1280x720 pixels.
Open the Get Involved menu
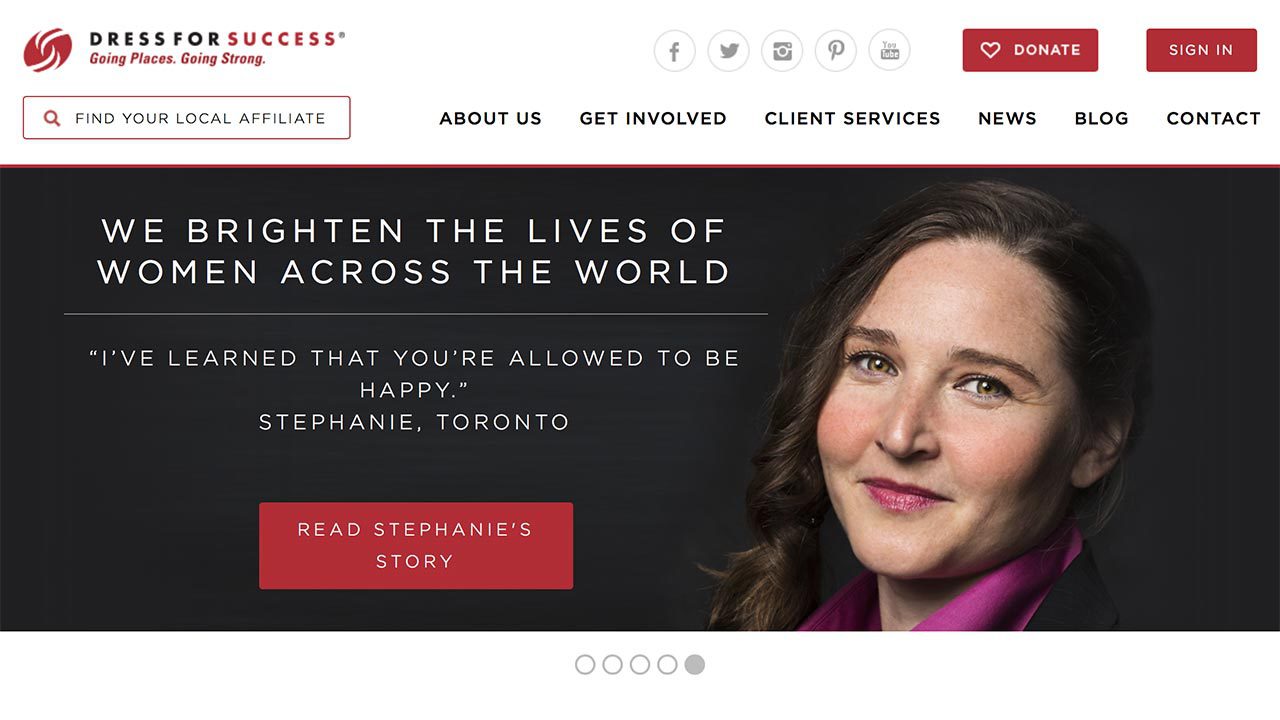tap(653, 118)
